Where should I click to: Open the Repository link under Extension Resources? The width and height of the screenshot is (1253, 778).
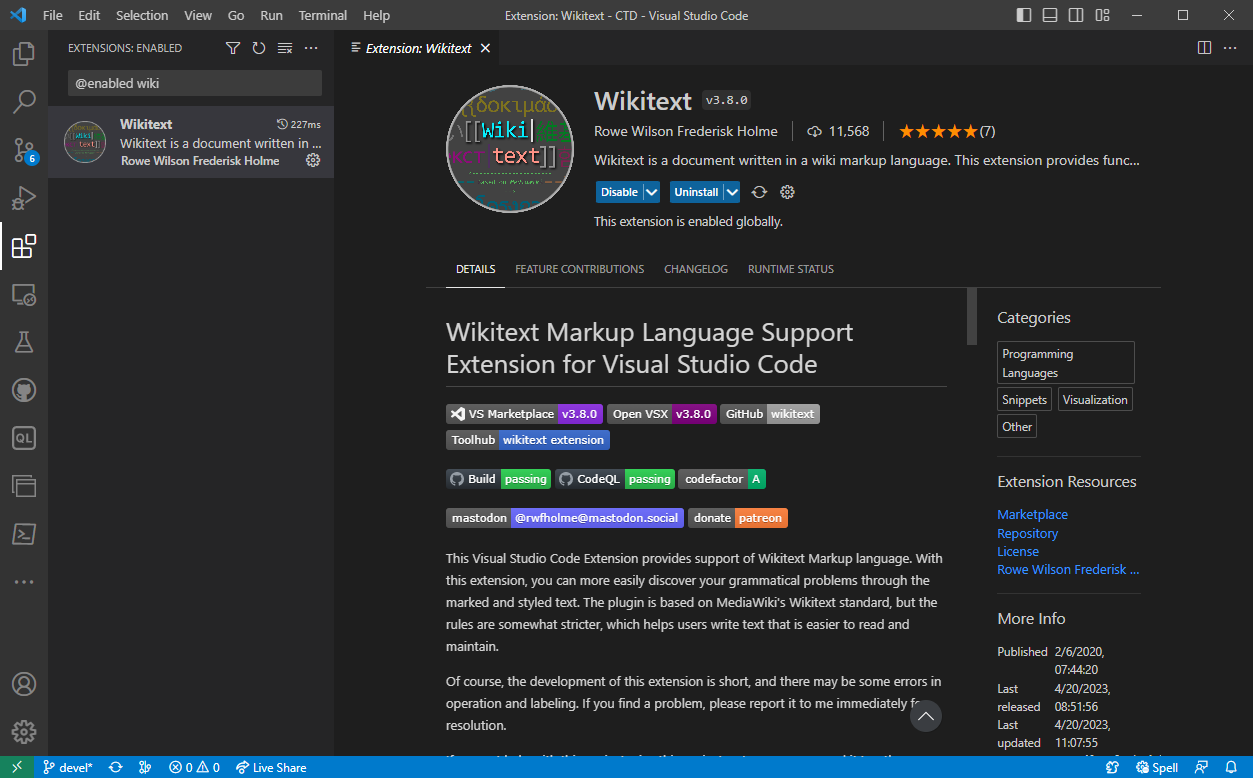coord(1027,533)
